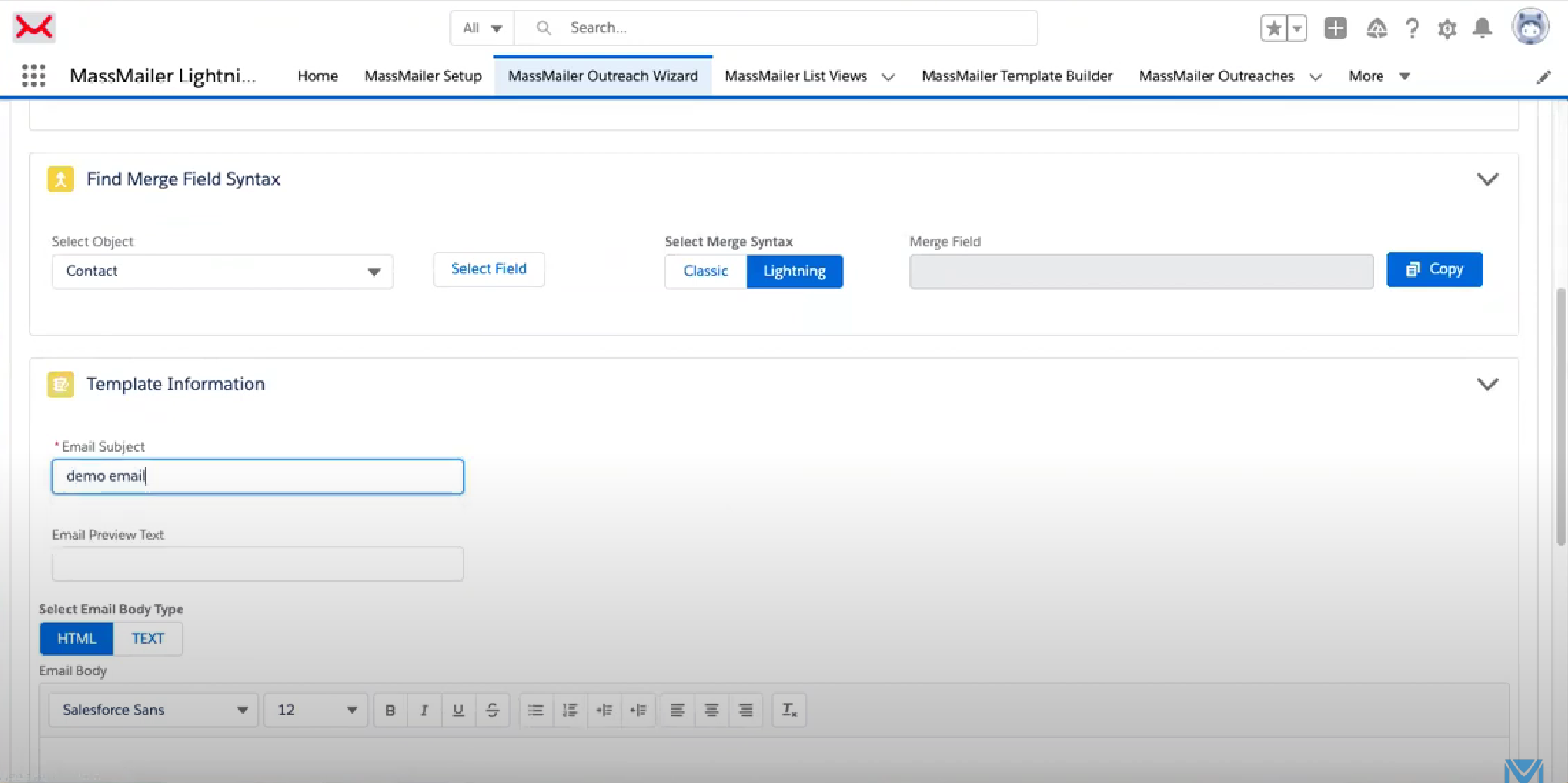Open the Favorites list dropdown arrow
This screenshot has width=1568, height=783.
pyautogui.click(x=1297, y=28)
